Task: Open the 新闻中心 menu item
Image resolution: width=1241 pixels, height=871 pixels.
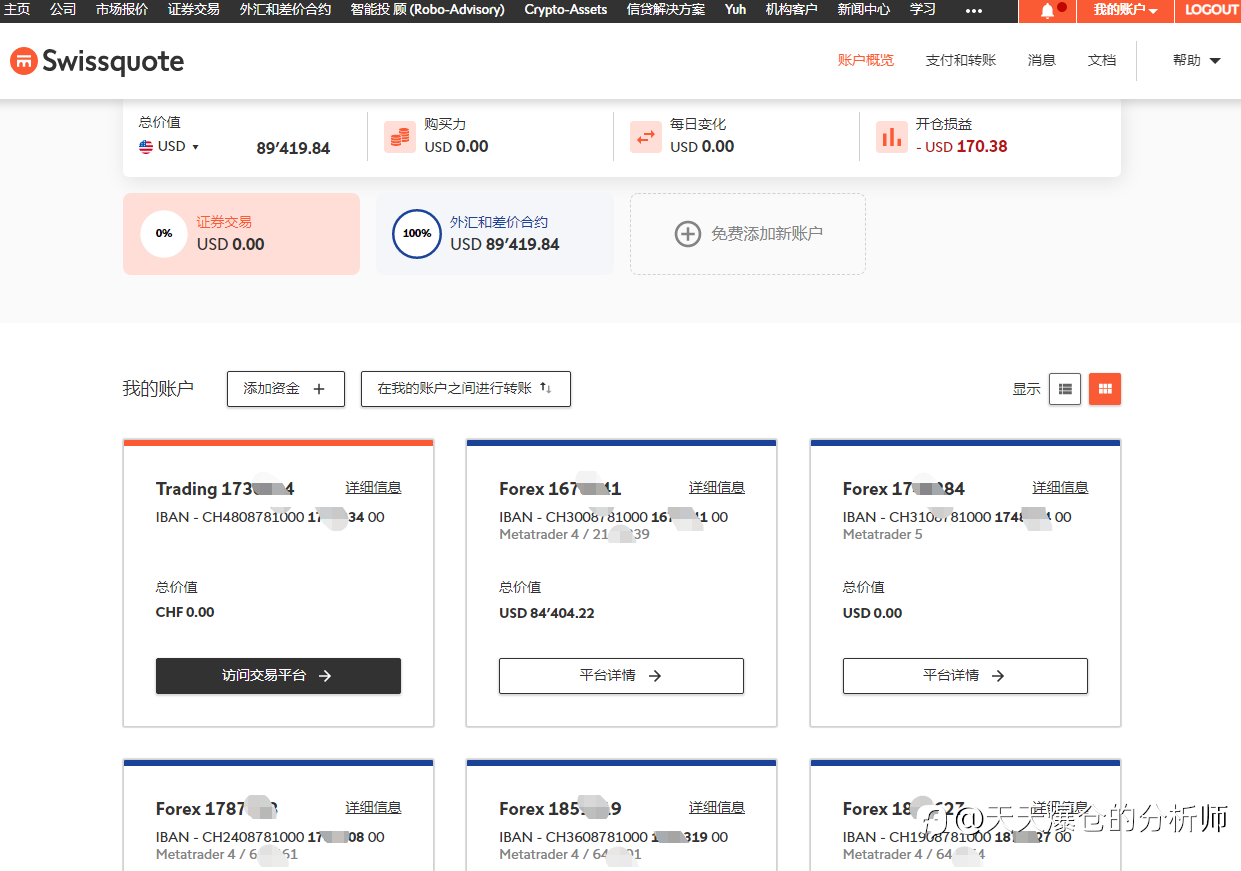Action: (x=864, y=9)
